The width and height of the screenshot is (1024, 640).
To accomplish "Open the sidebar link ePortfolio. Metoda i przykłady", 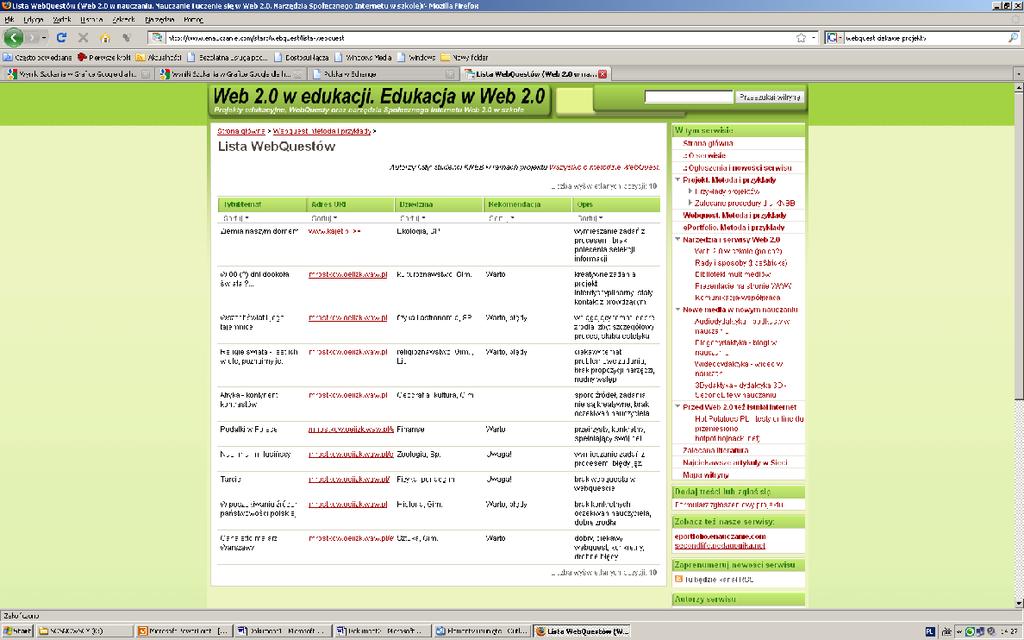I will point(733,227).
